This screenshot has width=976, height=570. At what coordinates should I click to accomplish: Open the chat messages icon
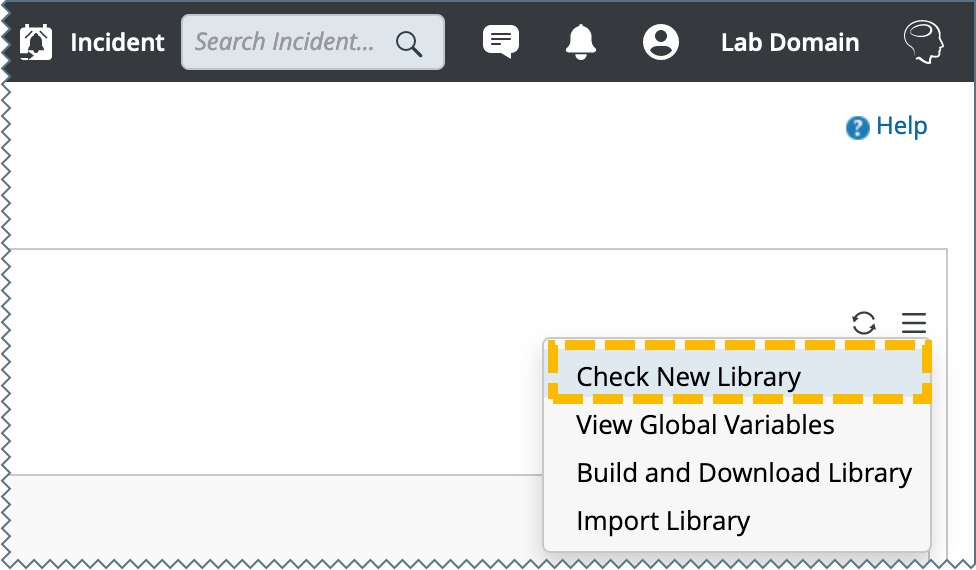[x=500, y=41]
